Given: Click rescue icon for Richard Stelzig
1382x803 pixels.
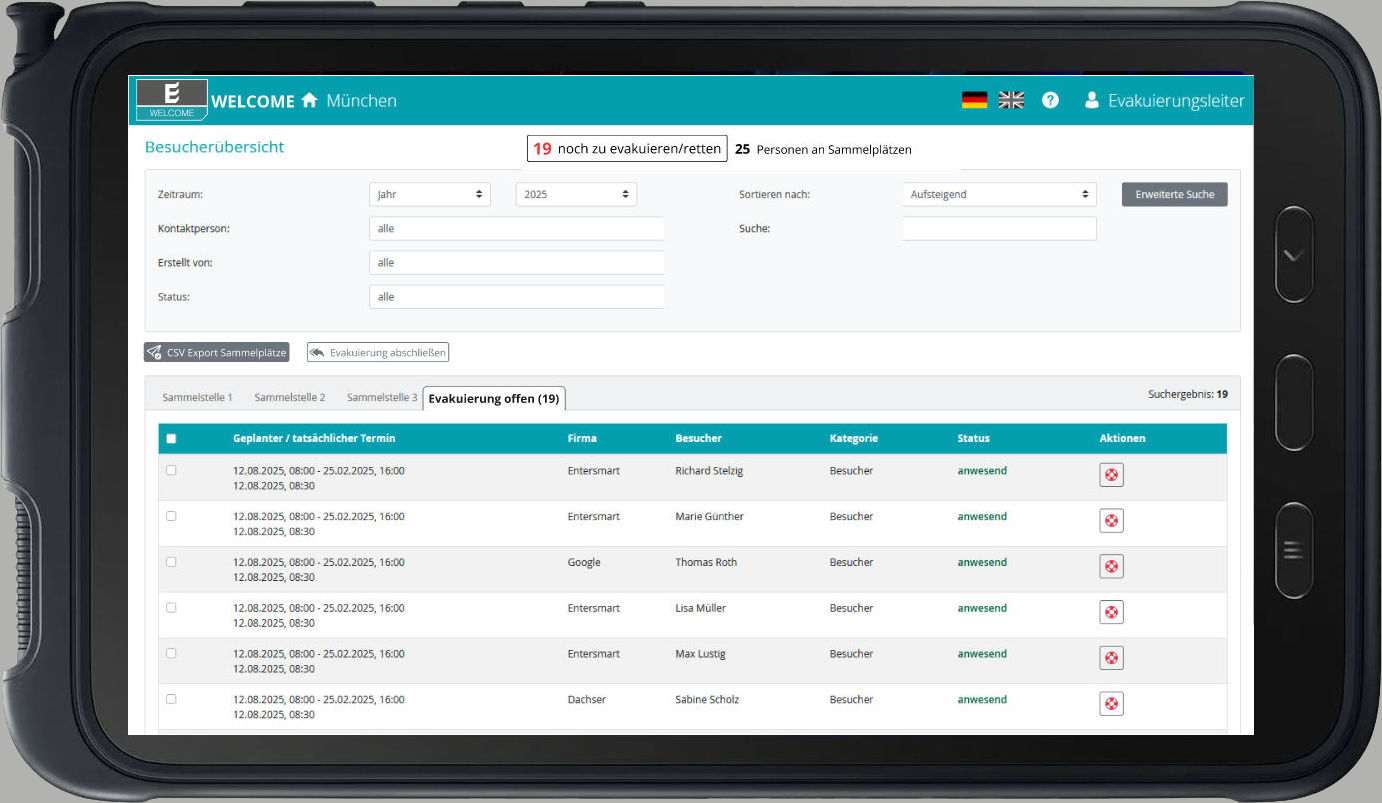Looking at the screenshot, I should tap(1111, 475).
